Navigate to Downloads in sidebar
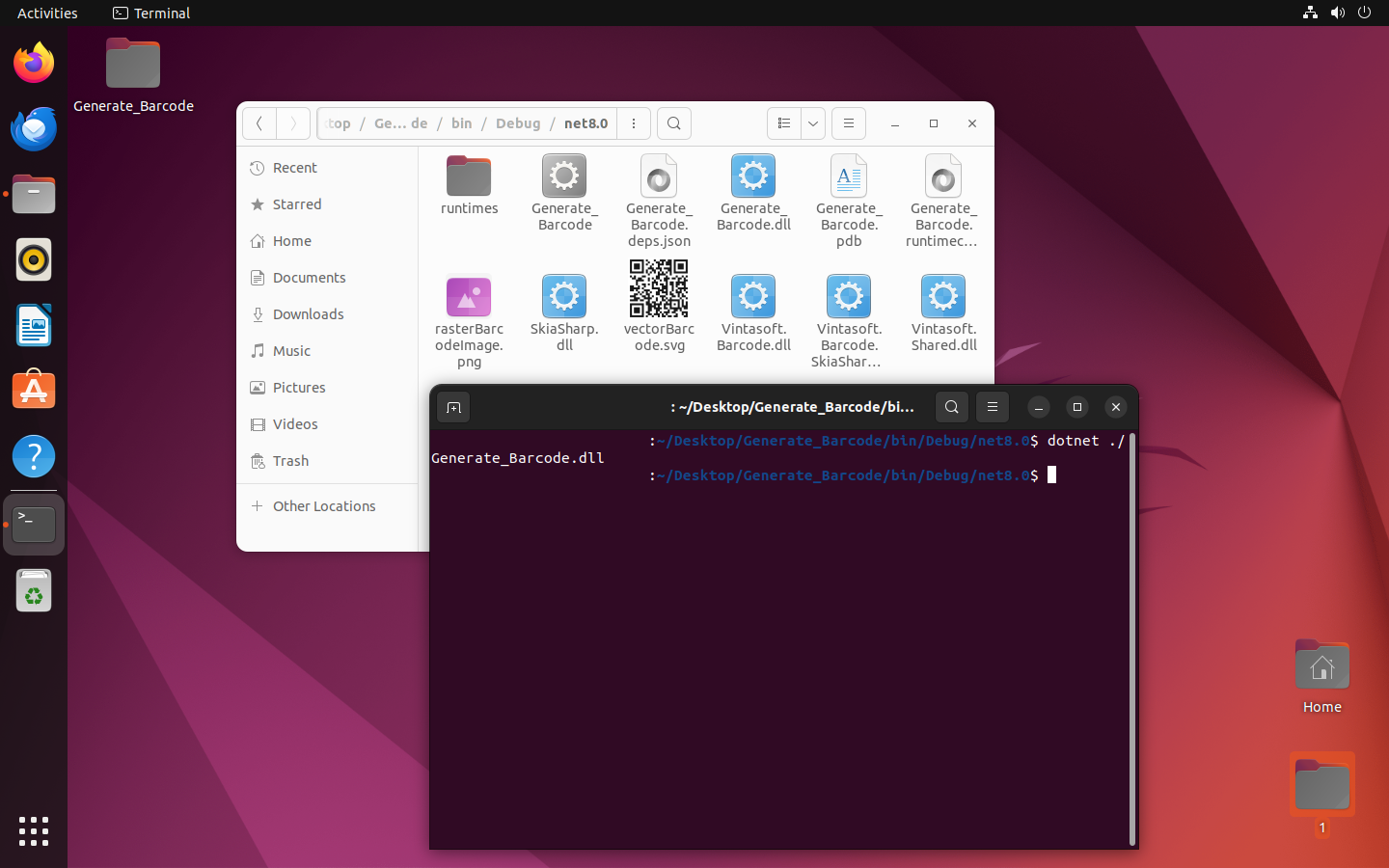1389x868 pixels. click(x=308, y=314)
